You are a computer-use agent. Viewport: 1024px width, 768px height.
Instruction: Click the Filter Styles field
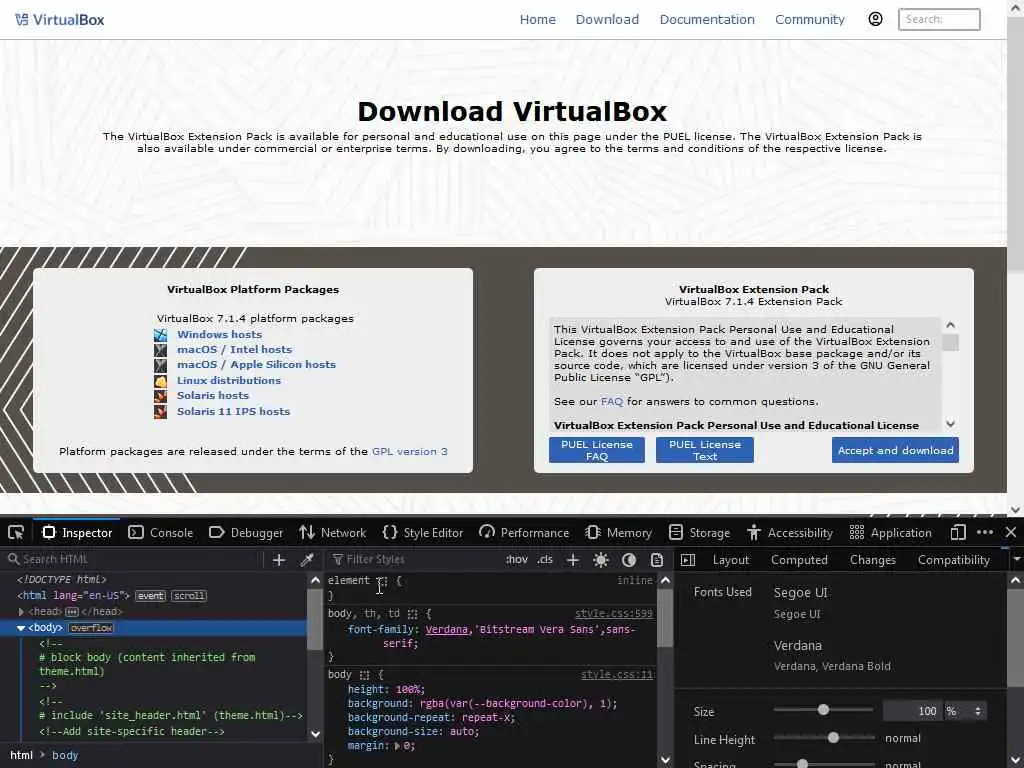click(415, 559)
